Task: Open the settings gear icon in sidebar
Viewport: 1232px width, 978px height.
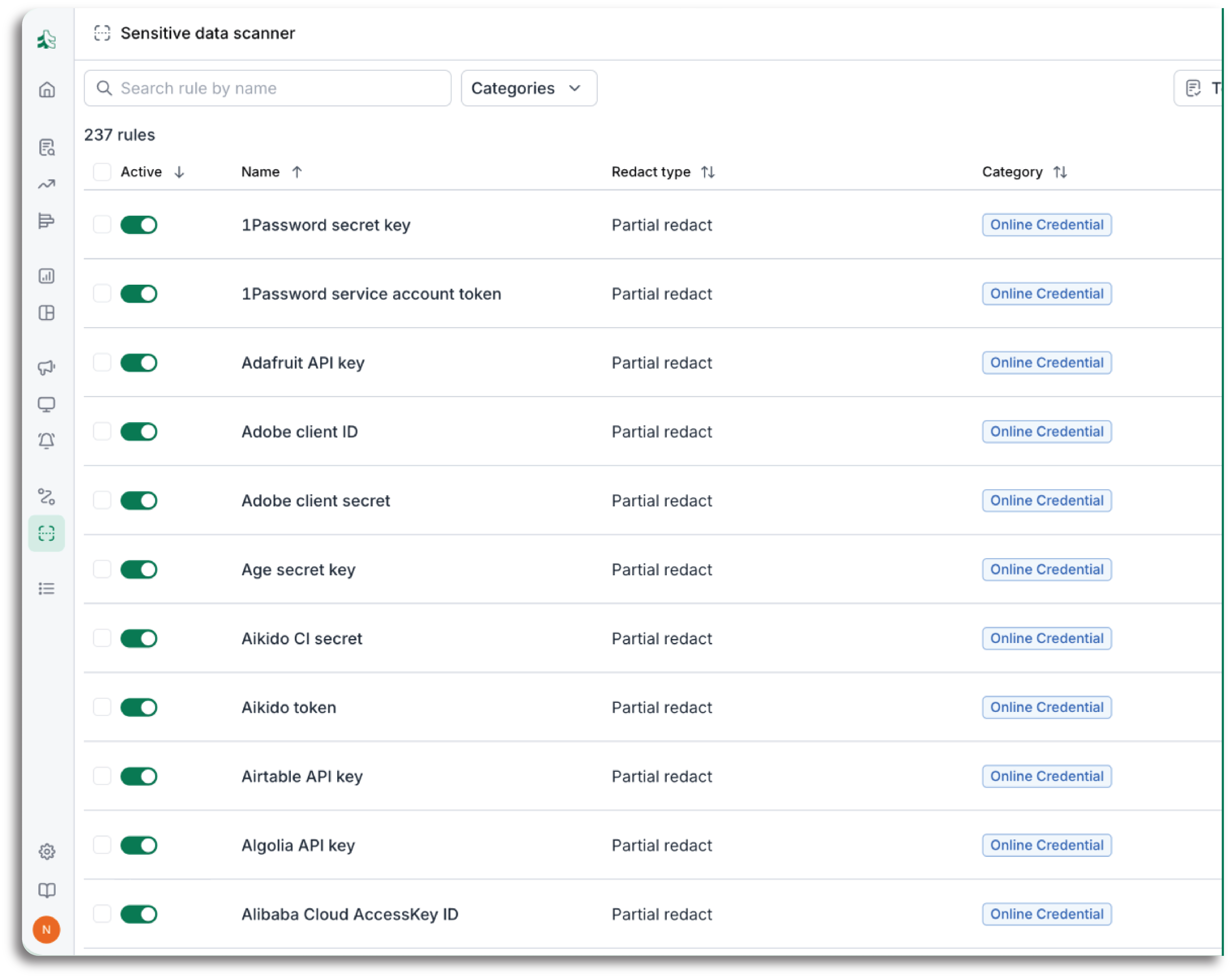Action: pos(47,852)
